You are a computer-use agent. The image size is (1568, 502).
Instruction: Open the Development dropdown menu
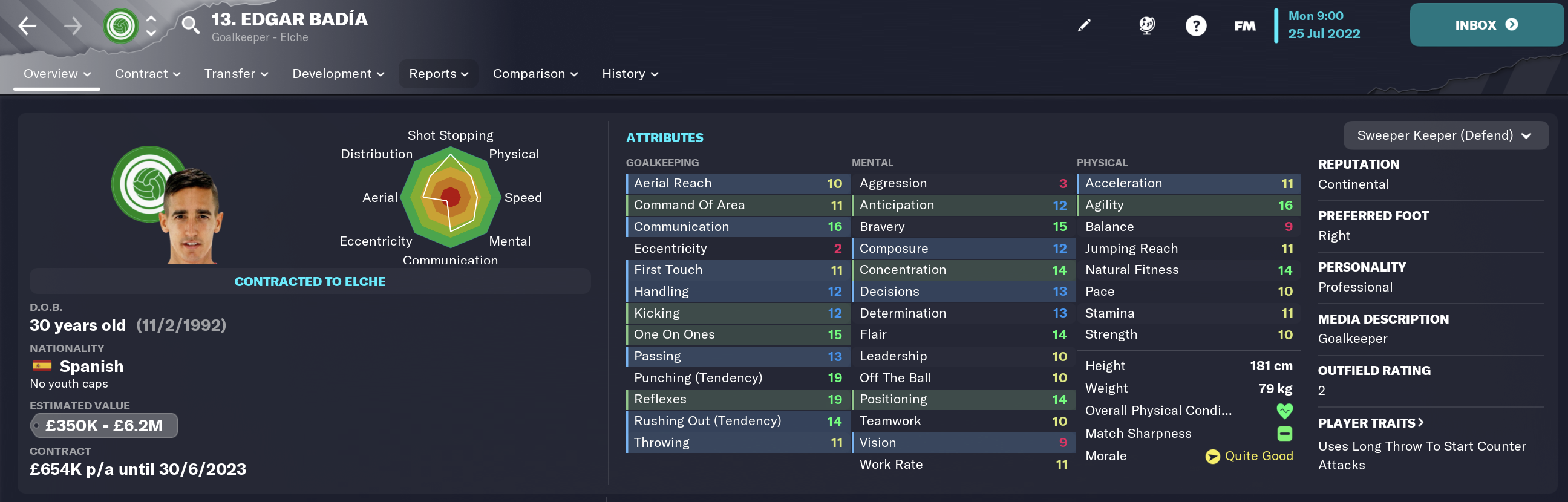point(338,74)
